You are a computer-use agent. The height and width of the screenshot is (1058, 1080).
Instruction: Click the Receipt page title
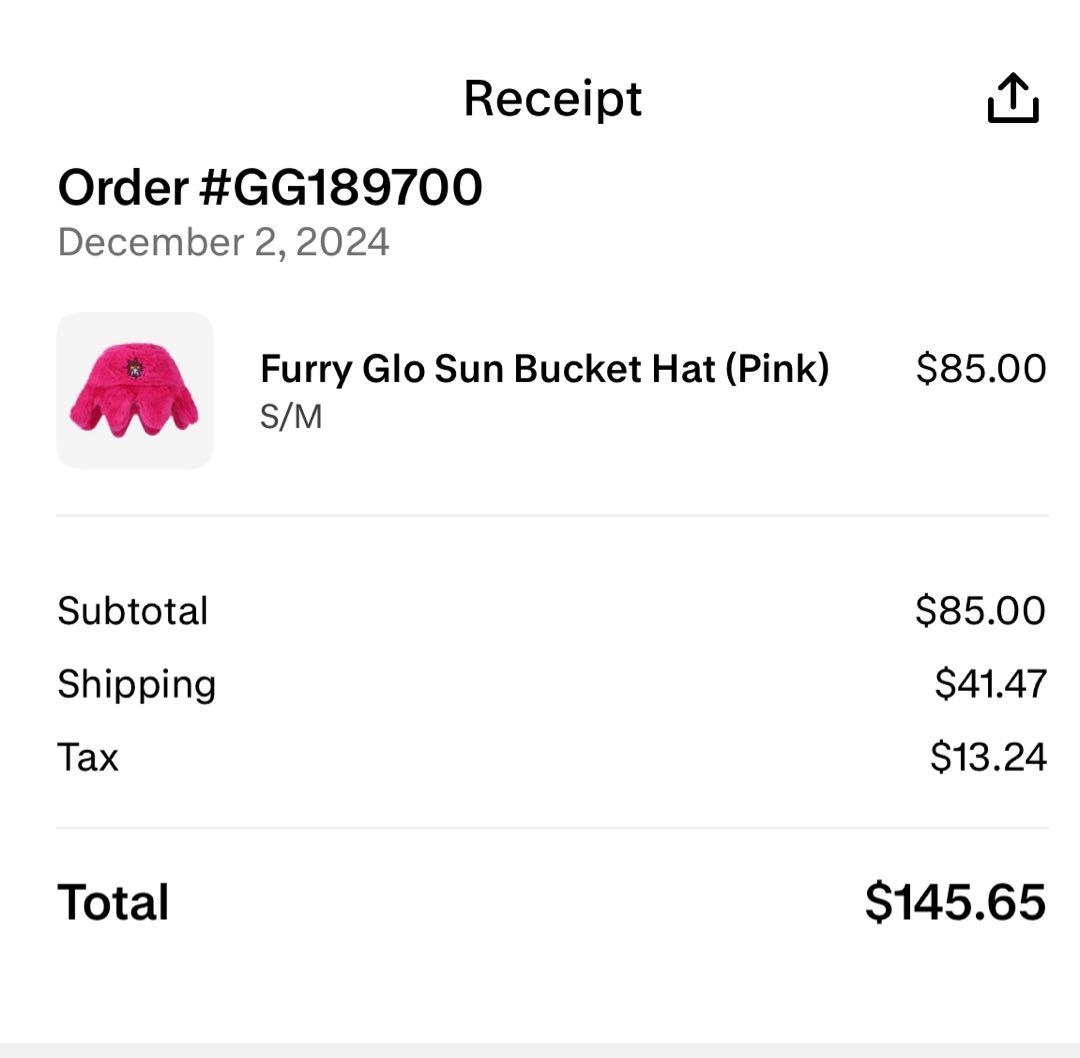tap(552, 97)
